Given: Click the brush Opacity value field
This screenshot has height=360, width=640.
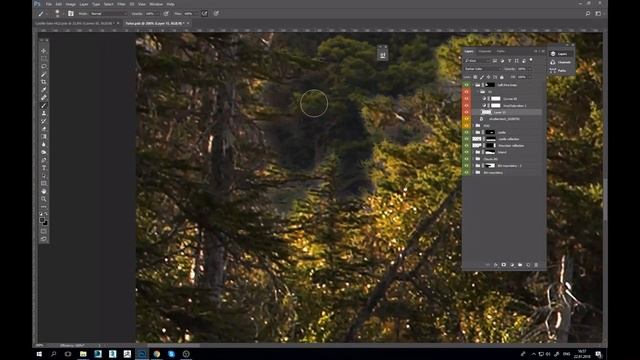Looking at the screenshot, I should (x=151, y=13).
